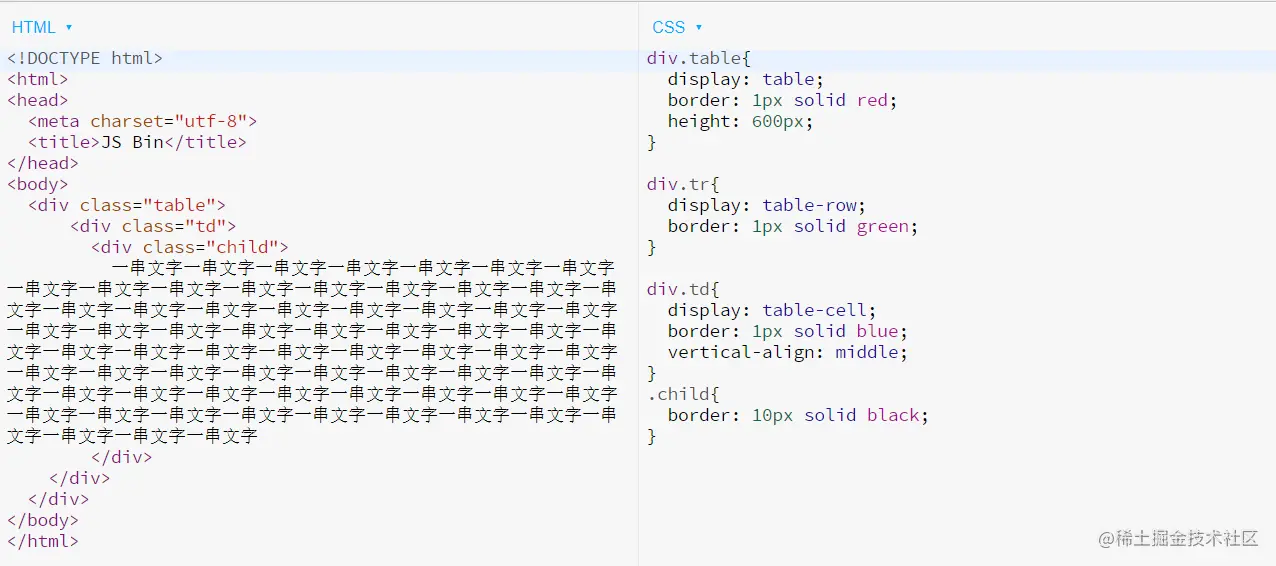Select the <div class="table"> line
This screenshot has height=566, width=1276.
pyautogui.click(x=127, y=205)
